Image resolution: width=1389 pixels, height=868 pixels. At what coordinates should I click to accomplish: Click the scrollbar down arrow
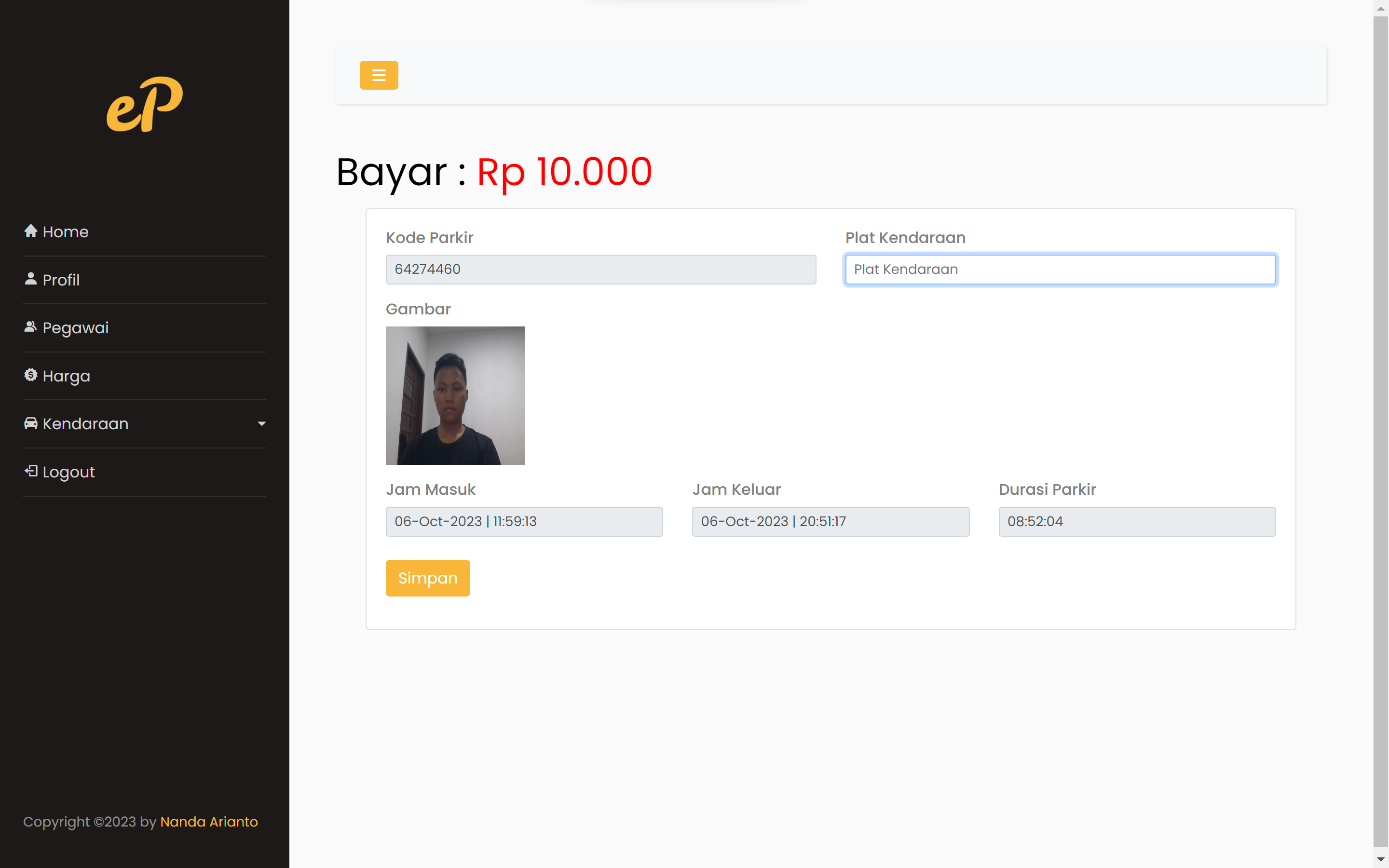(x=1380, y=859)
